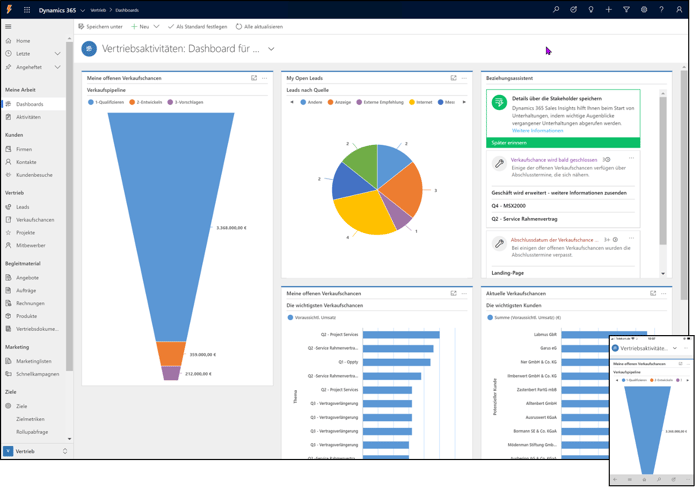The image size is (700, 489).
Task: Click Alle aktualisieren
Action: click(x=259, y=27)
